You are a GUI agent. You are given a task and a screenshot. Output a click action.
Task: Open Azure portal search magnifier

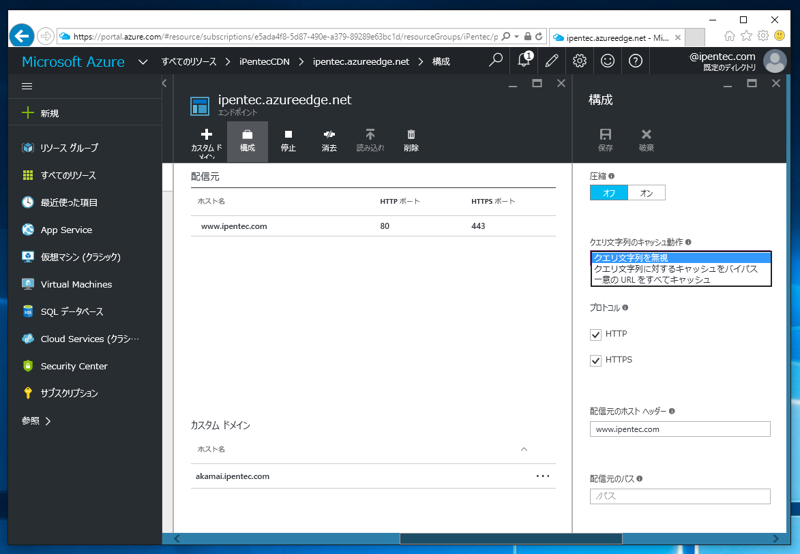click(495, 60)
